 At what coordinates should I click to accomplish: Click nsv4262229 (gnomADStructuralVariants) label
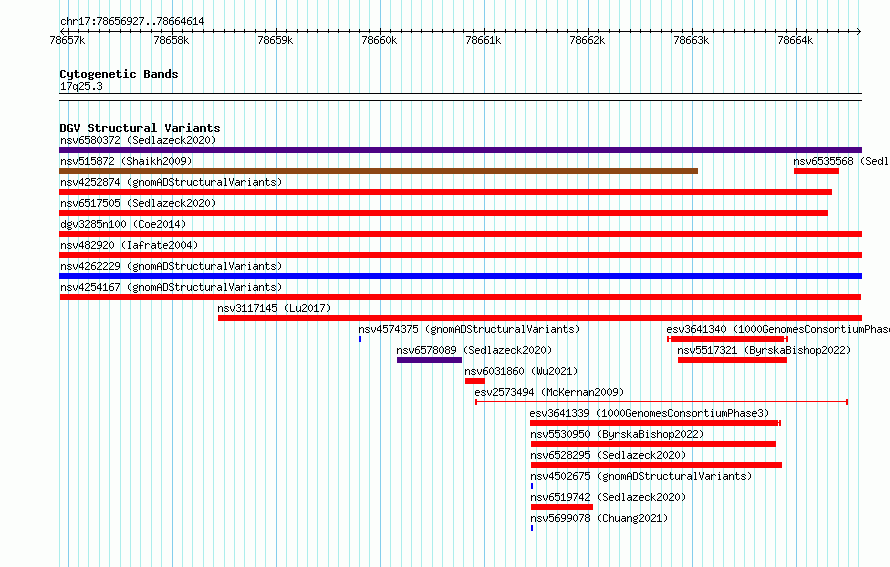pos(171,266)
